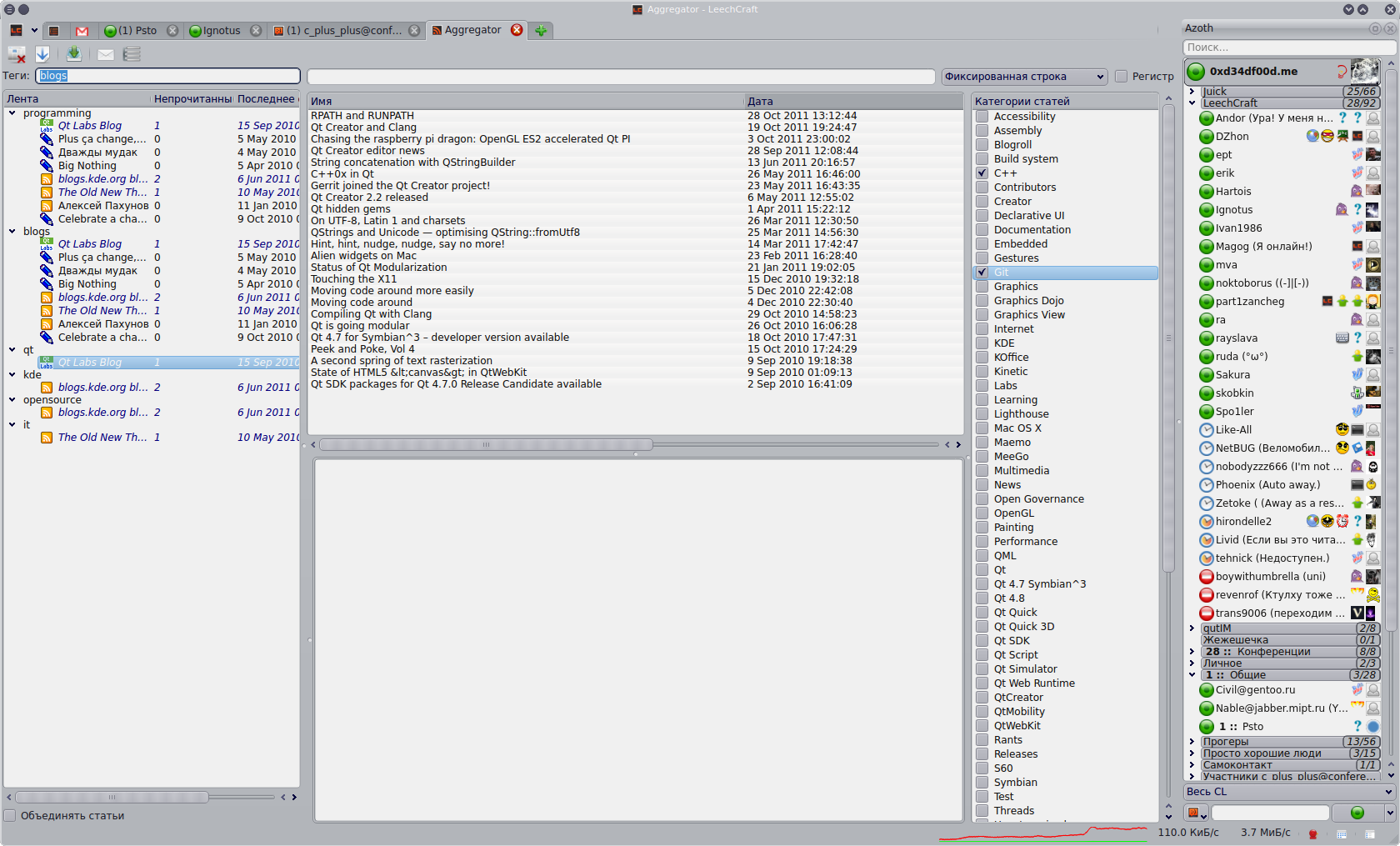Click the Теги tags input field
Screen dimensions: 1400x846
click(167, 76)
